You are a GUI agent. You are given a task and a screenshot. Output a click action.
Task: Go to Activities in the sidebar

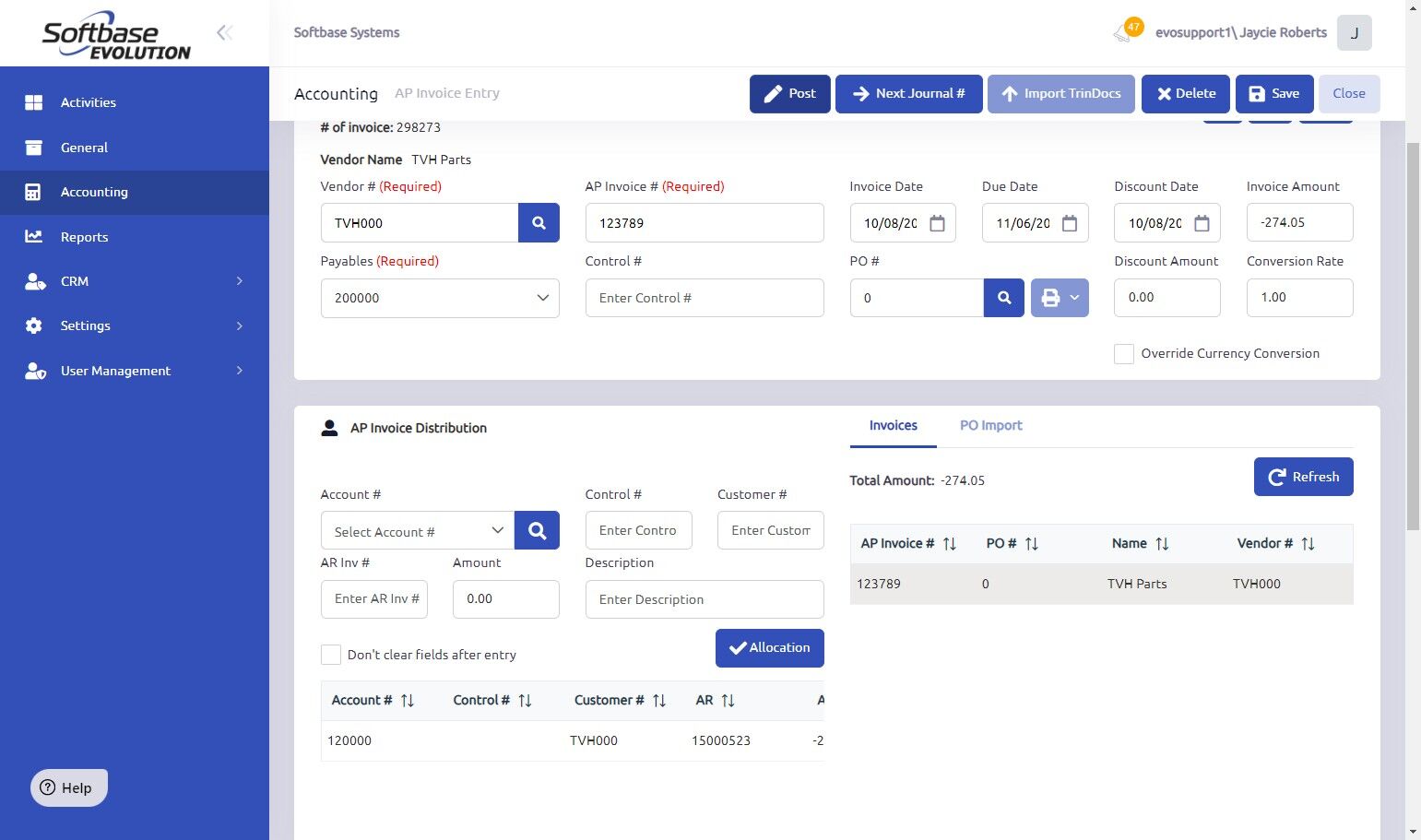point(135,102)
